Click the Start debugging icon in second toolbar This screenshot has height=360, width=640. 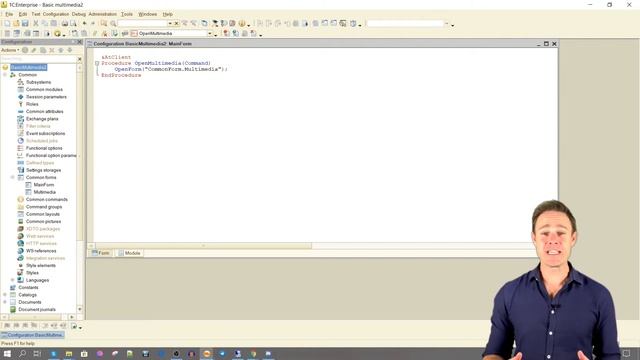[57, 33]
